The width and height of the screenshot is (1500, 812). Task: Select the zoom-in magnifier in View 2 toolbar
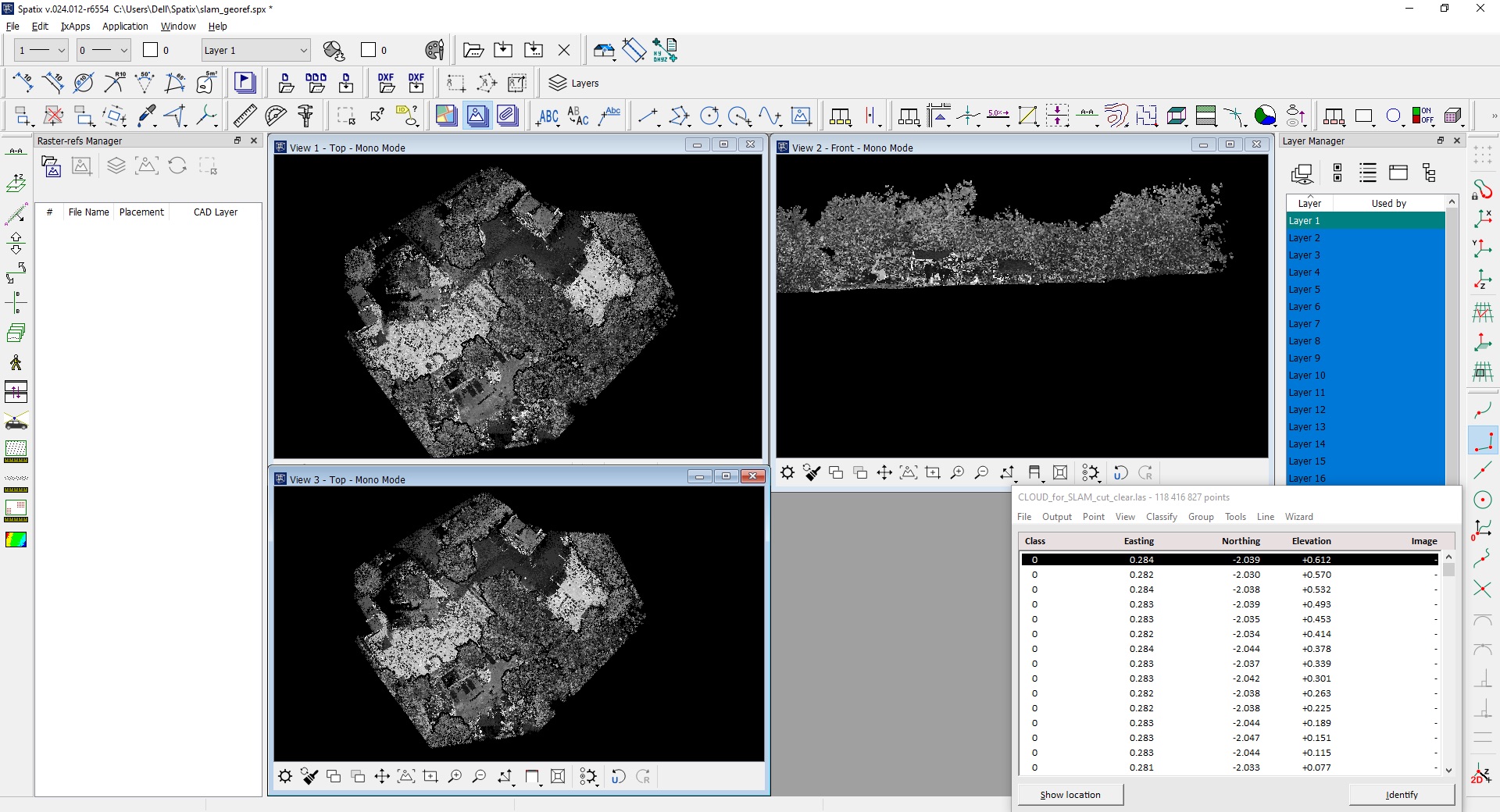(x=958, y=473)
